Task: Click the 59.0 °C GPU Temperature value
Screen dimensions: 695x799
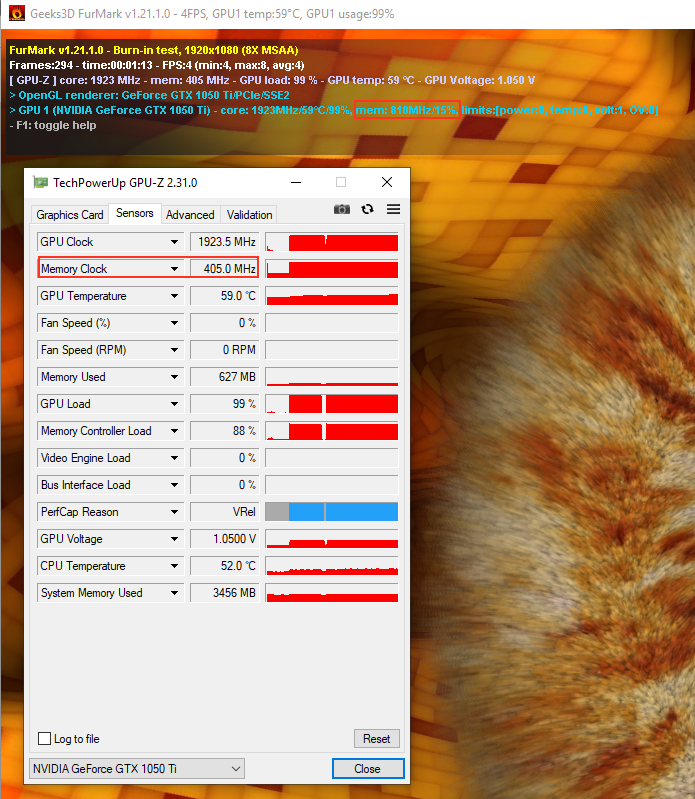Action: (225, 296)
